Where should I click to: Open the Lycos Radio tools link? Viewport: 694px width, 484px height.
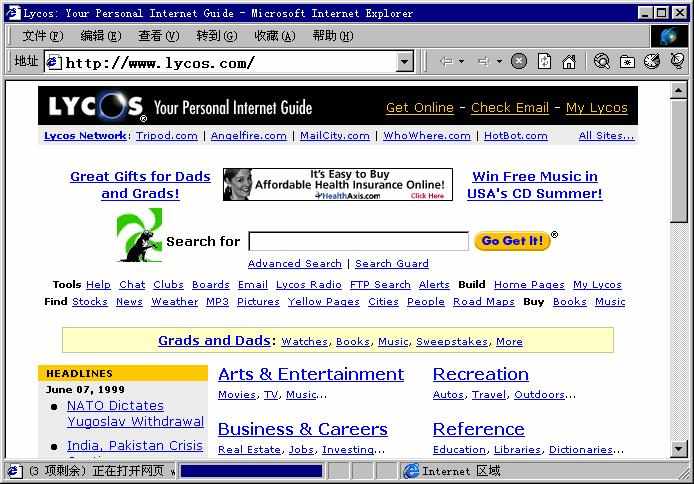[308, 285]
